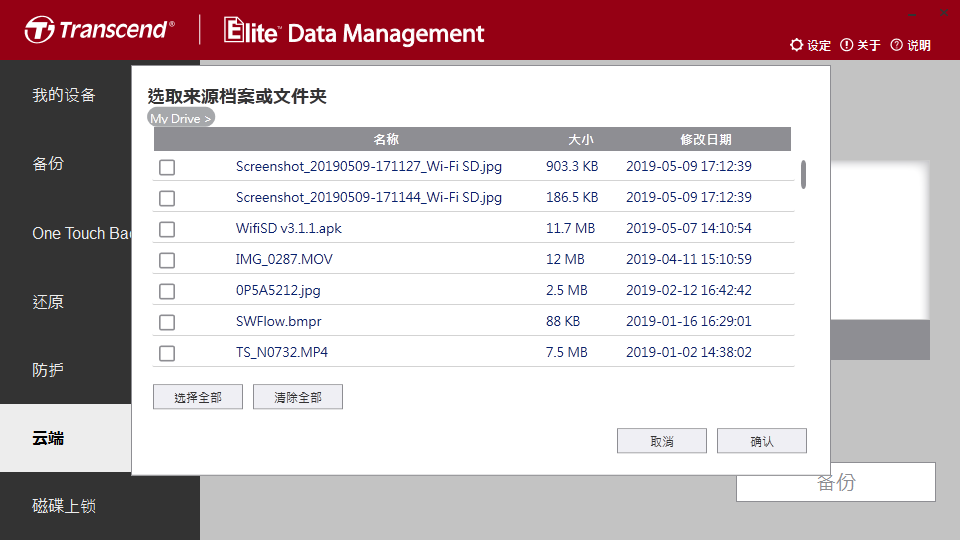
Task: Check the Screenshot_20190509-171127_Wi-Fi SD.jpg checkbox
Action: coord(167,167)
